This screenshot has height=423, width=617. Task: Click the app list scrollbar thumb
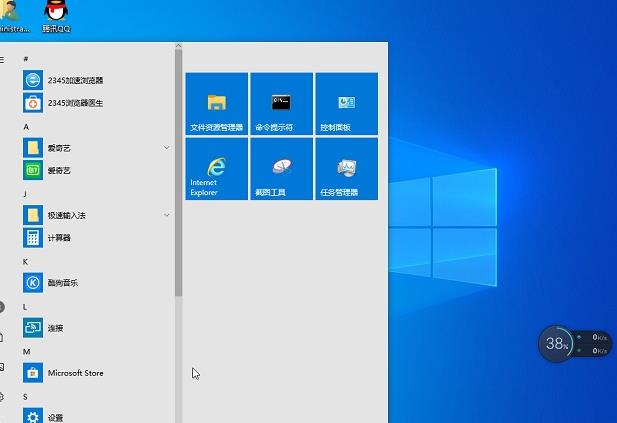click(x=178, y=173)
